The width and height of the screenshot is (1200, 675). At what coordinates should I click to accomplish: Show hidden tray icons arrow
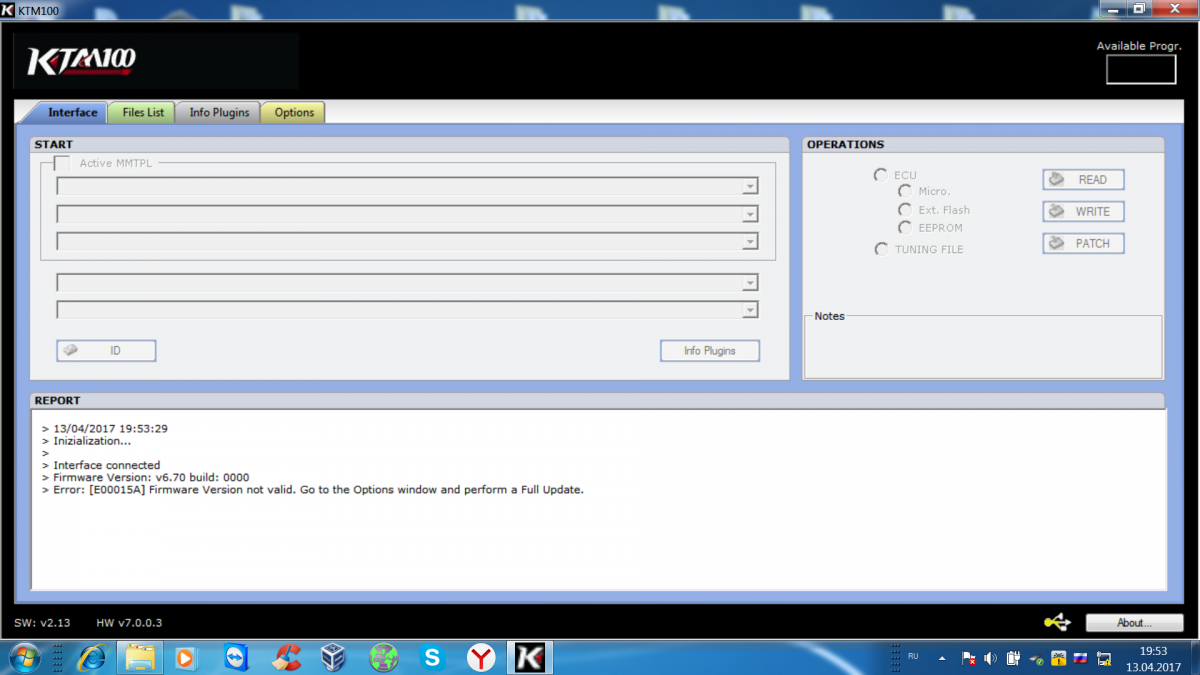coord(941,658)
